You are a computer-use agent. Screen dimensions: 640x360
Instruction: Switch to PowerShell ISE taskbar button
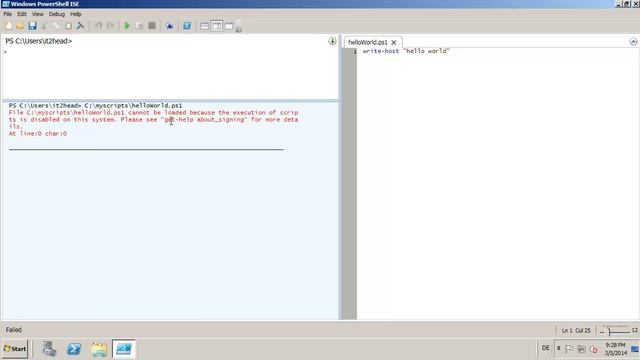point(124,349)
